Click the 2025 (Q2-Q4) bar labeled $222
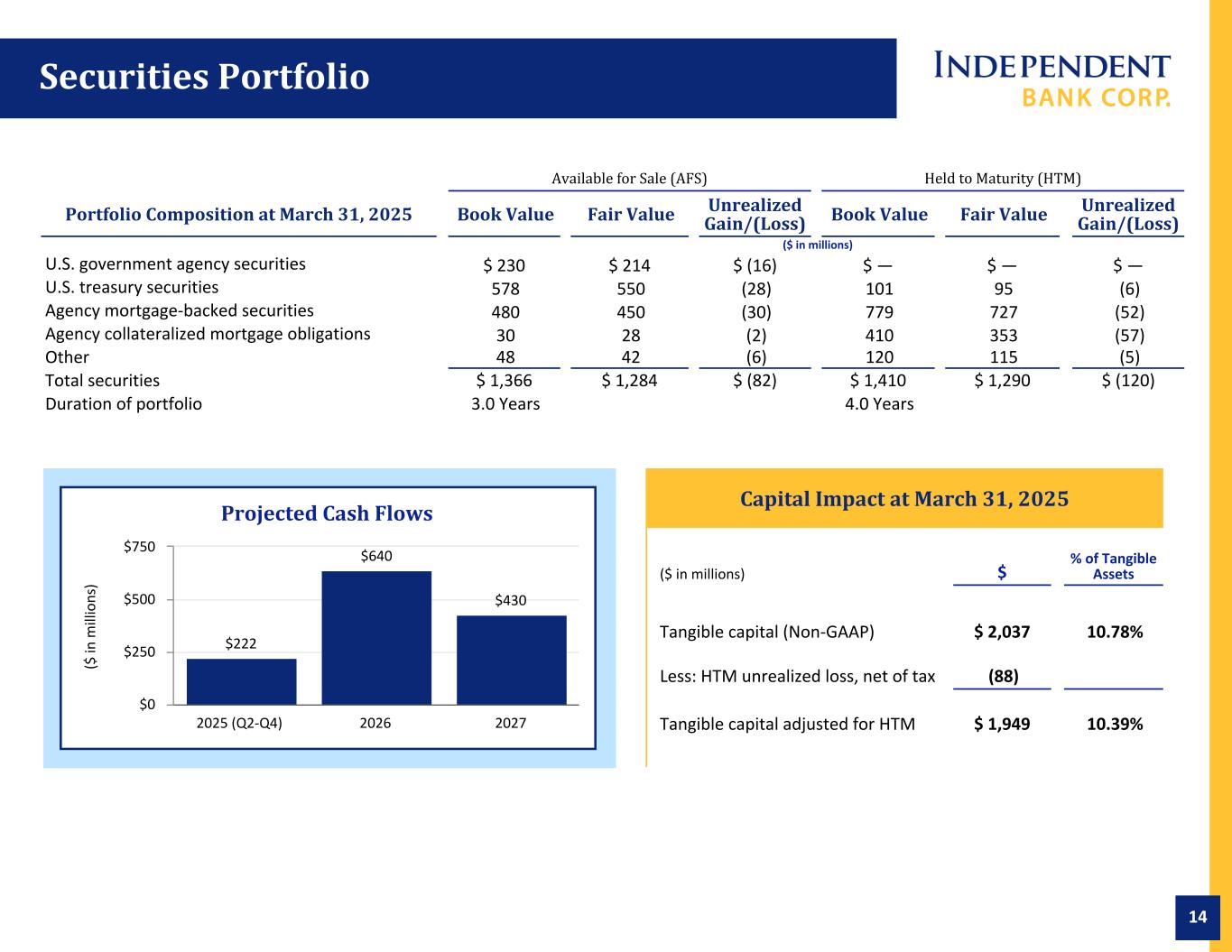This screenshot has width=1232, height=952. click(241, 680)
